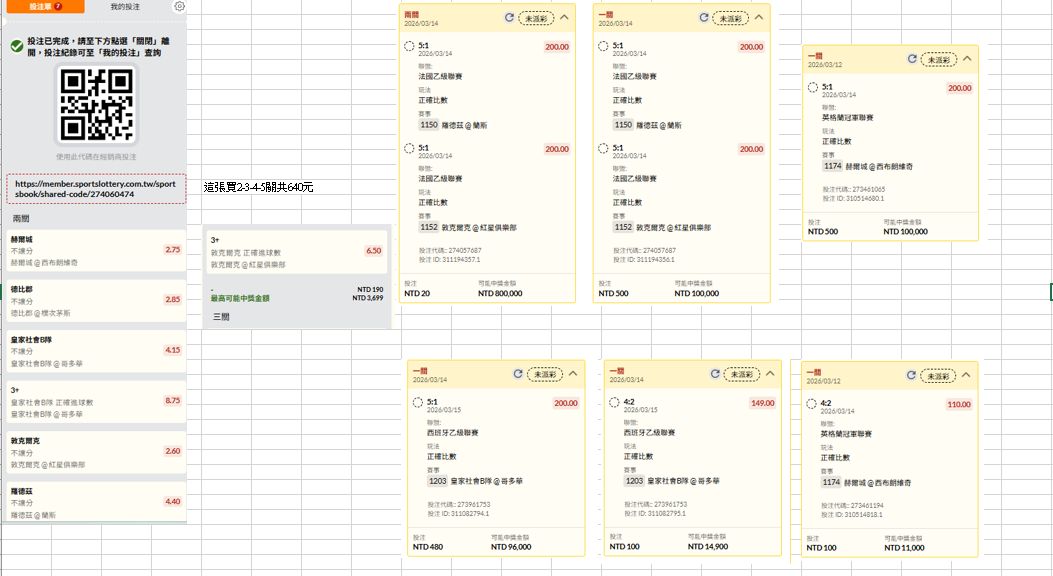Click match code 1152 in the NTD 800,000 card

pos(429,228)
